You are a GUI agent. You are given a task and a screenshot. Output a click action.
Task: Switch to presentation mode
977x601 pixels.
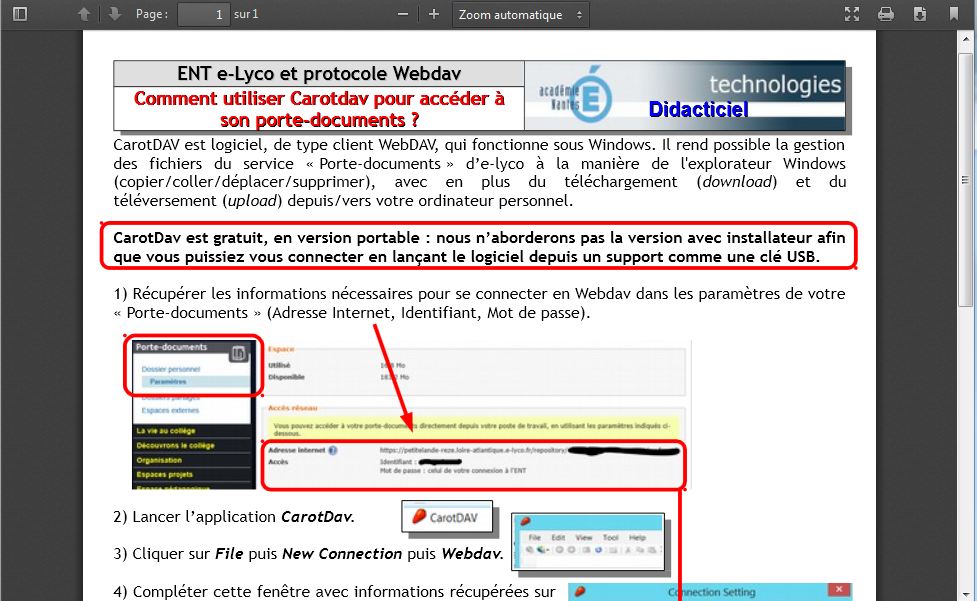(x=852, y=14)
